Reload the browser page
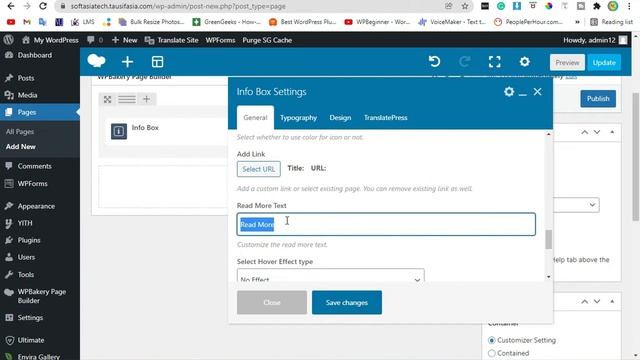The width and height of the screenshot is (640, 360). [42, 6]
